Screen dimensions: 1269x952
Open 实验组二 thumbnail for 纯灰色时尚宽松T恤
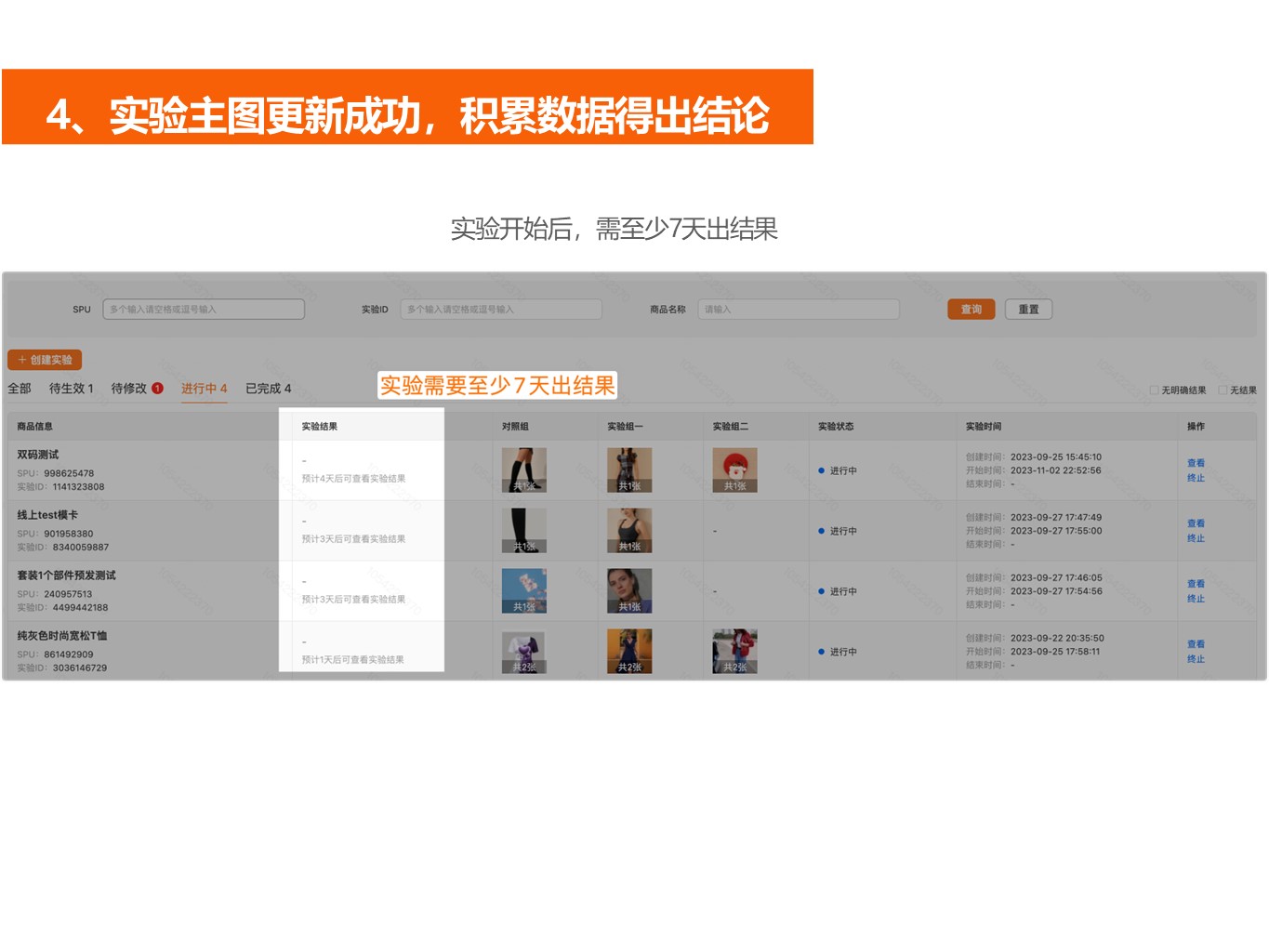tap(734, 652)
